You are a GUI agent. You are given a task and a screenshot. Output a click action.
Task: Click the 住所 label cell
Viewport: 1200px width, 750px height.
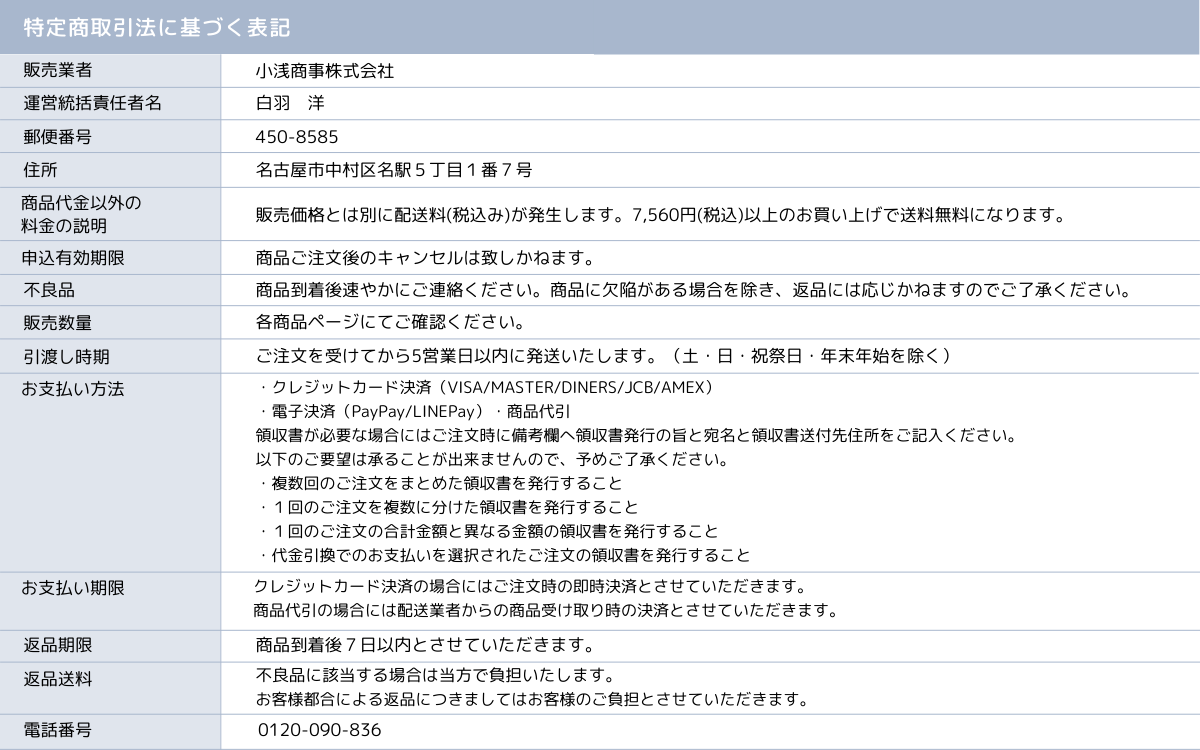pyautogui.click(x=40, y=169)
